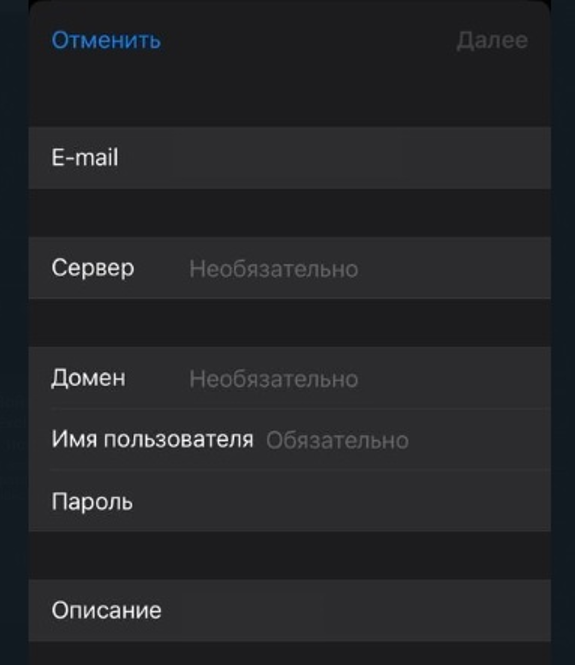Image resolution: width=576 pixels, height=666 pixels.
Task: Select the Имя пользователя label
Action: pos(152,439)
